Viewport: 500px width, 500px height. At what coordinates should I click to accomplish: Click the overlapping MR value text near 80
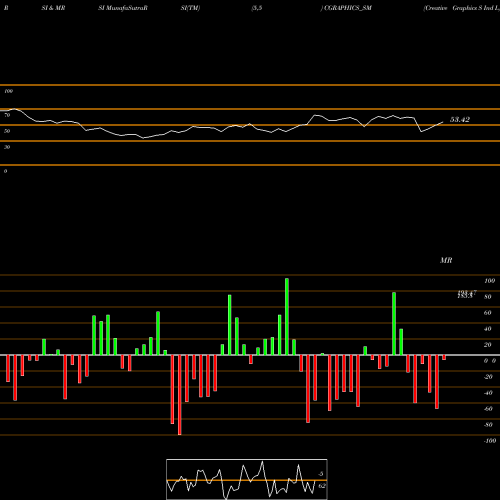coord(467,294)
